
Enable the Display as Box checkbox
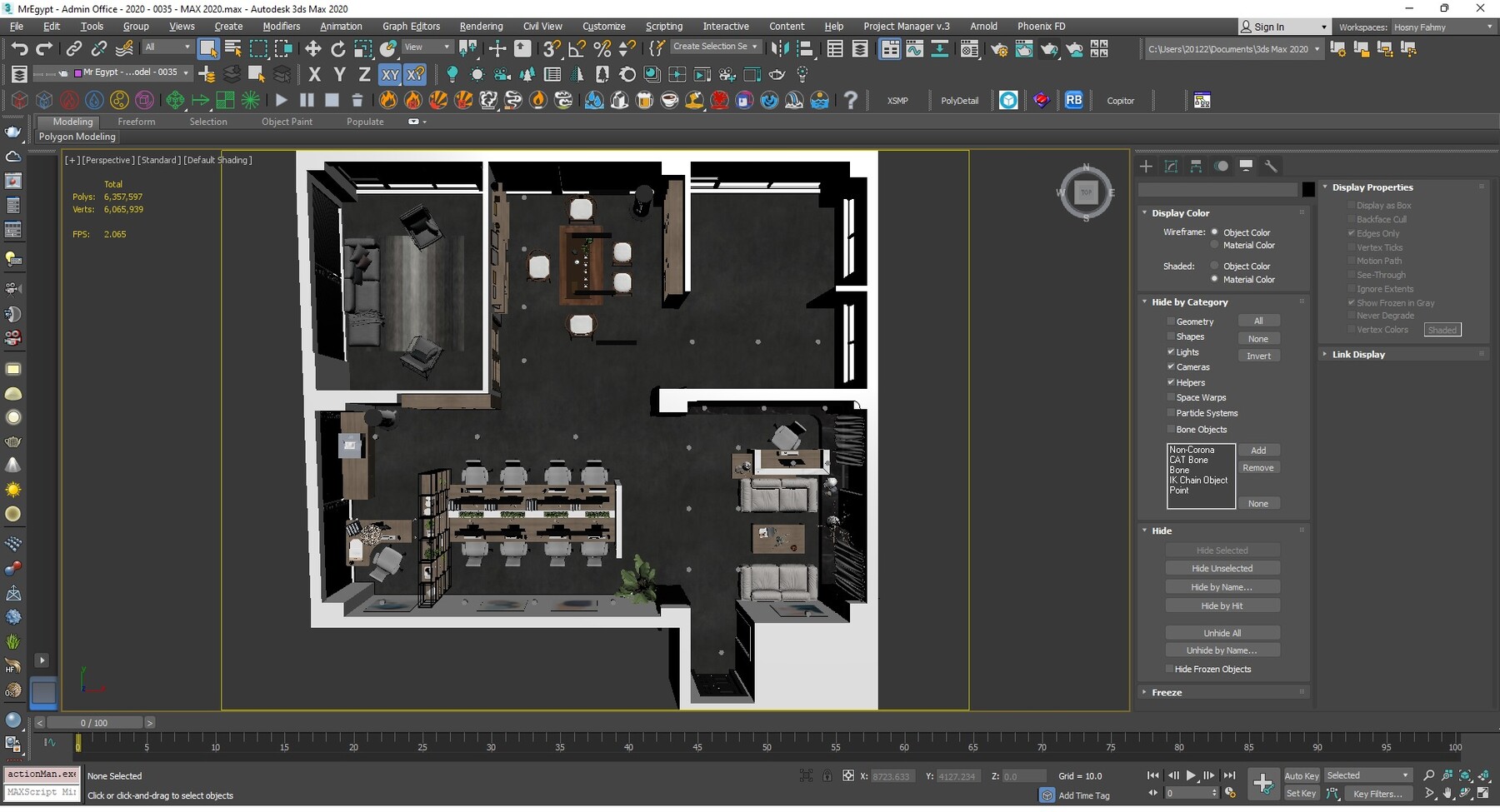(1352, 205)
